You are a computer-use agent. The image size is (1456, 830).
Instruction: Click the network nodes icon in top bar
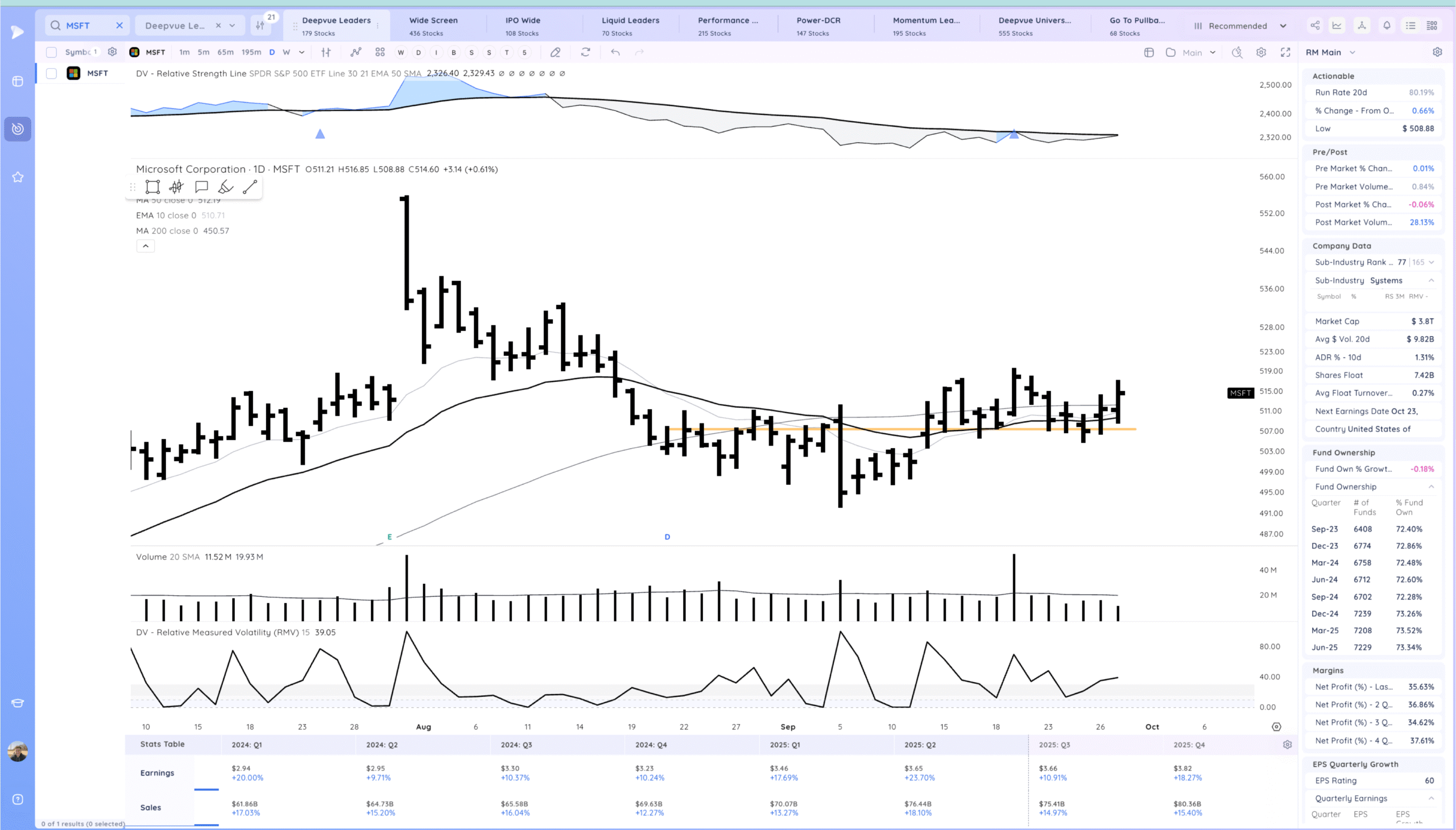pyautogui.click(x=1362, y=26)
